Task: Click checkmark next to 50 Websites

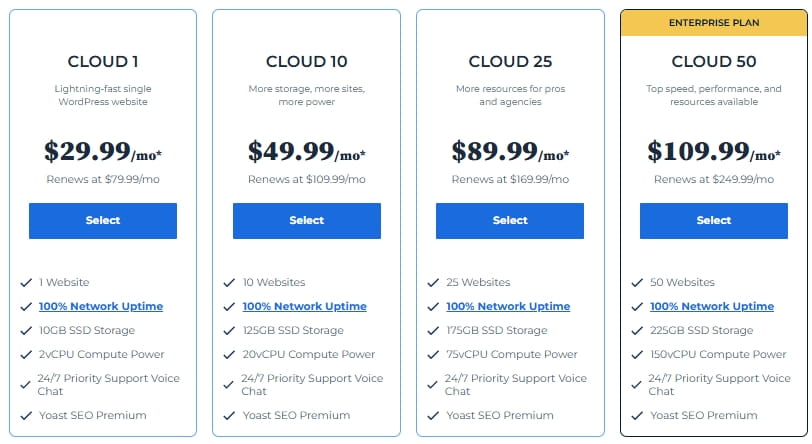Action: coord(637,283)
